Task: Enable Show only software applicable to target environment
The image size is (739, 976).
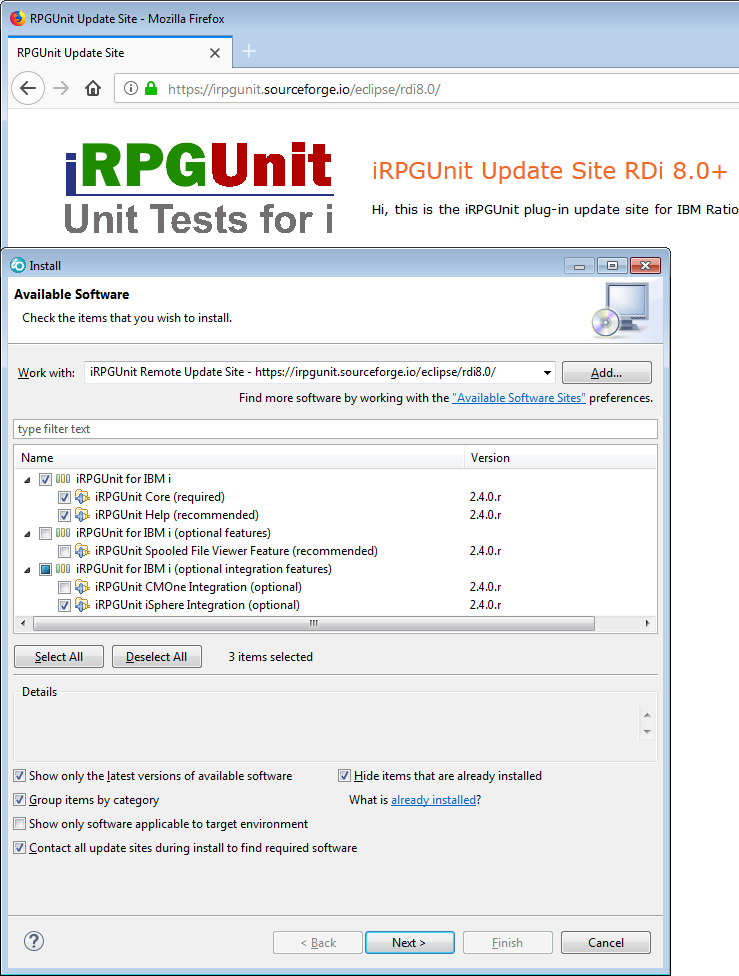Action: pyautogui.click(x=20, y=824)
